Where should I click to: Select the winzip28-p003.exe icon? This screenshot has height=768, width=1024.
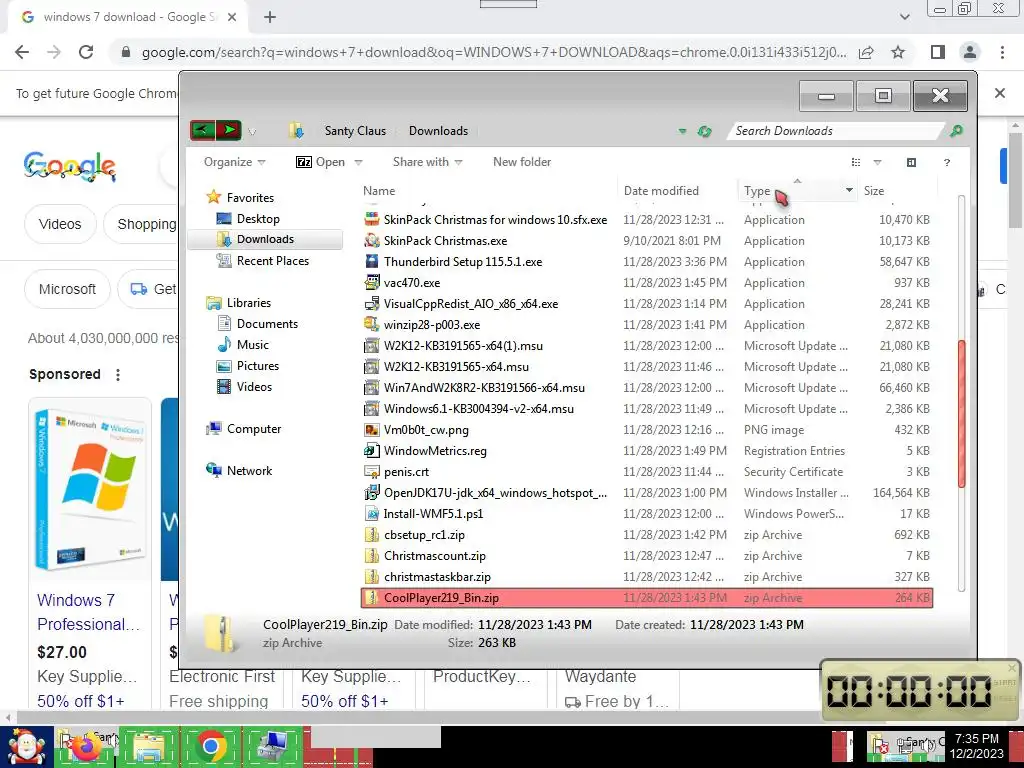(372, 325)
